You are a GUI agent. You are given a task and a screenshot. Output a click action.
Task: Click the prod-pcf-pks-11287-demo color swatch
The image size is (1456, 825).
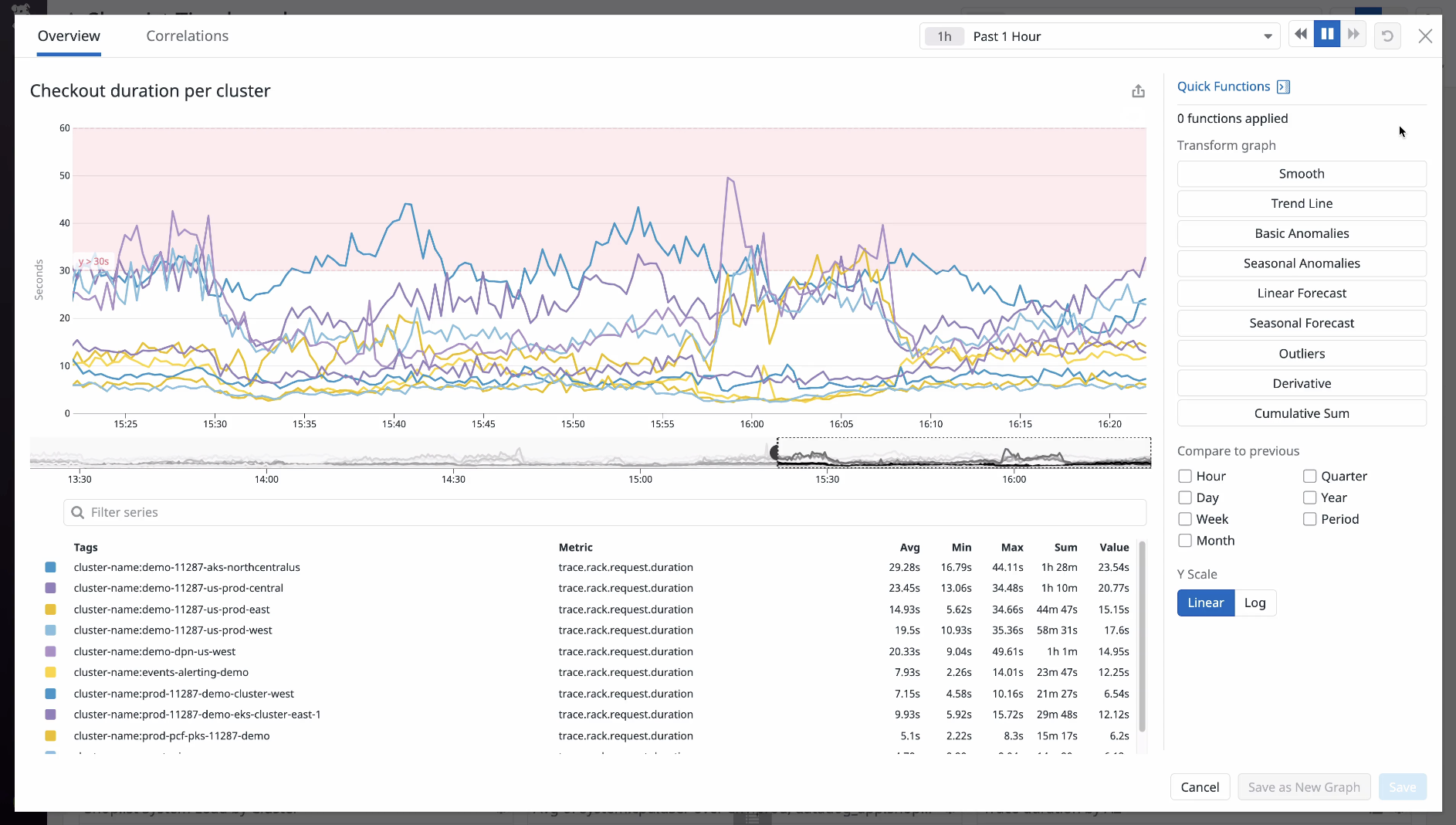pos(50,735)
